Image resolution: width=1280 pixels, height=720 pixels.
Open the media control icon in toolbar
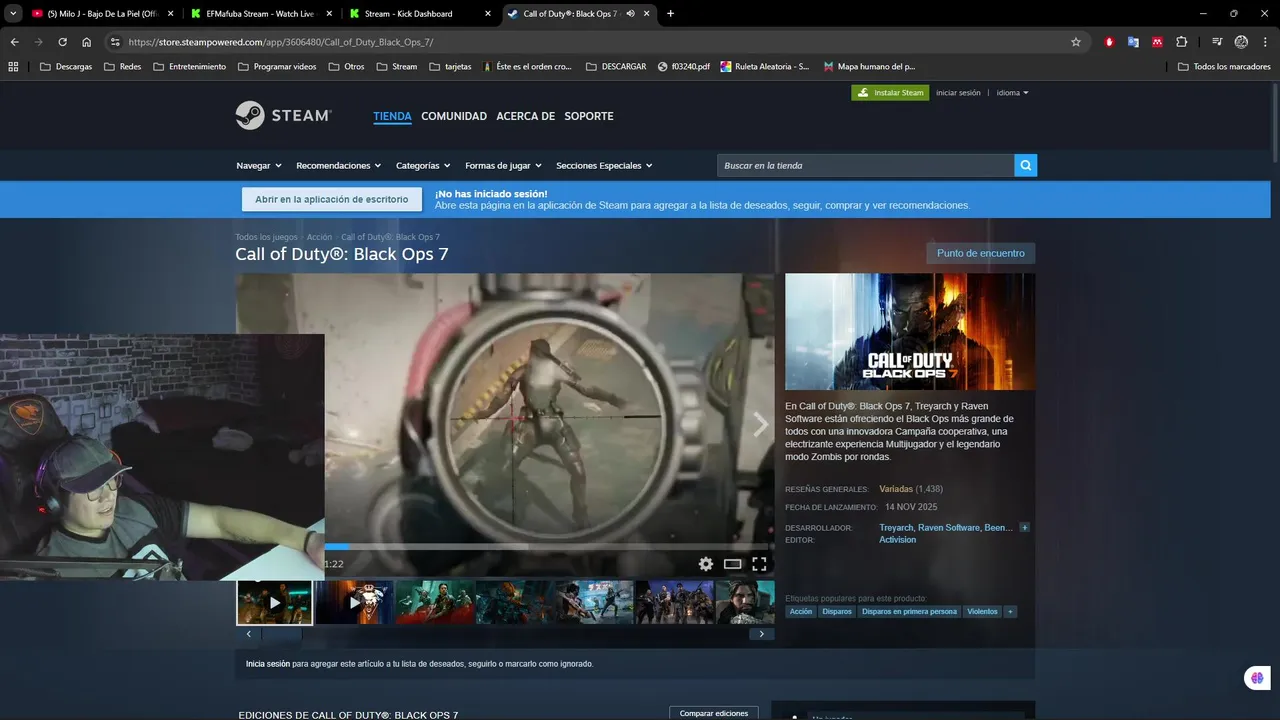click(x=1217, y=42)
